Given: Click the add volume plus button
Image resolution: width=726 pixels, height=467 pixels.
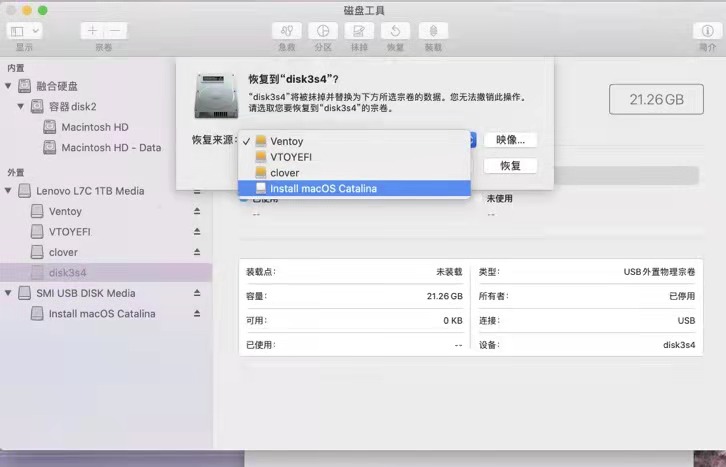Looking at the screenshot, I should (x=92, y=31).
